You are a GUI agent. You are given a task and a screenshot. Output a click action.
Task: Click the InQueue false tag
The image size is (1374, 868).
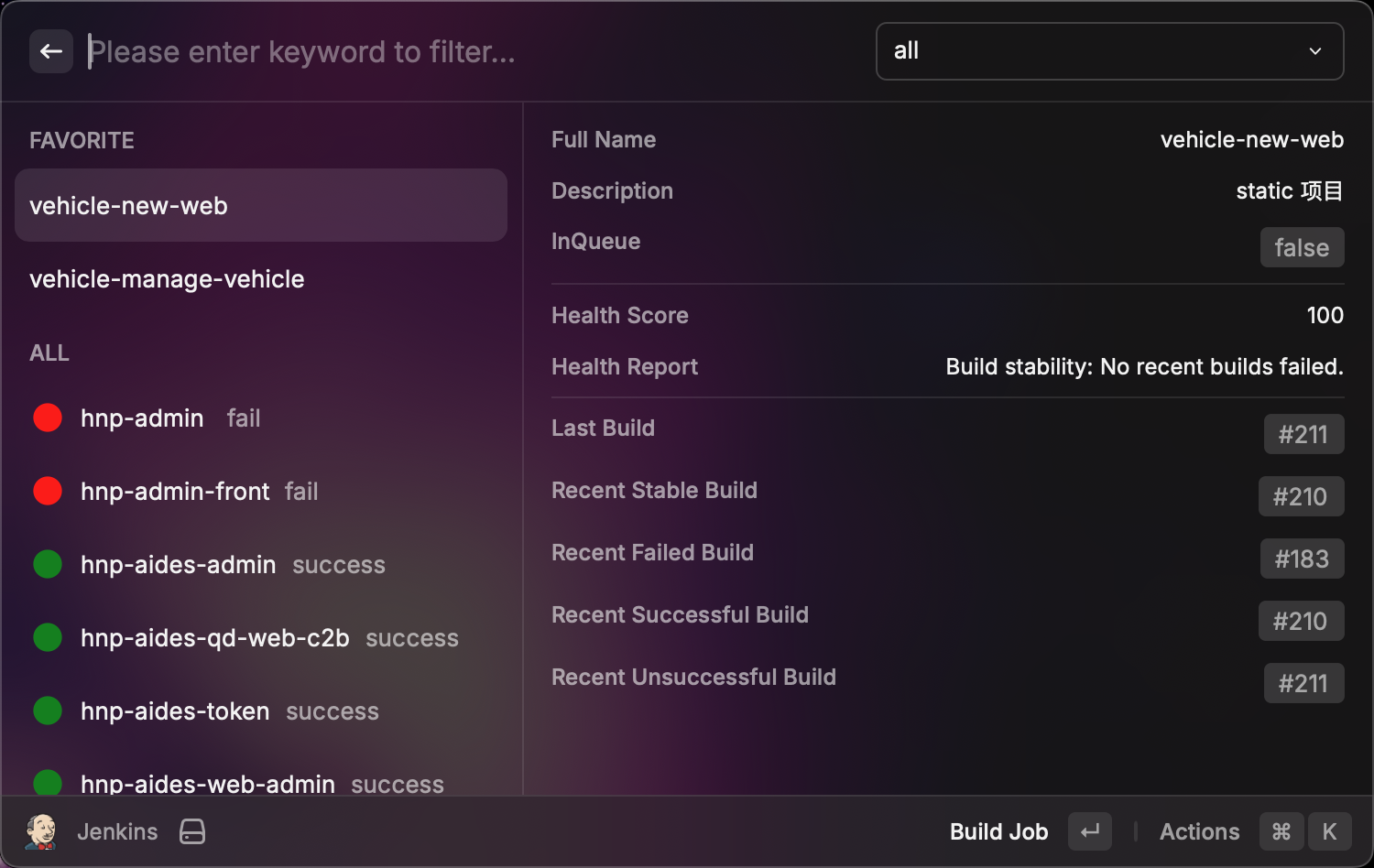(x=1302, y=247)
